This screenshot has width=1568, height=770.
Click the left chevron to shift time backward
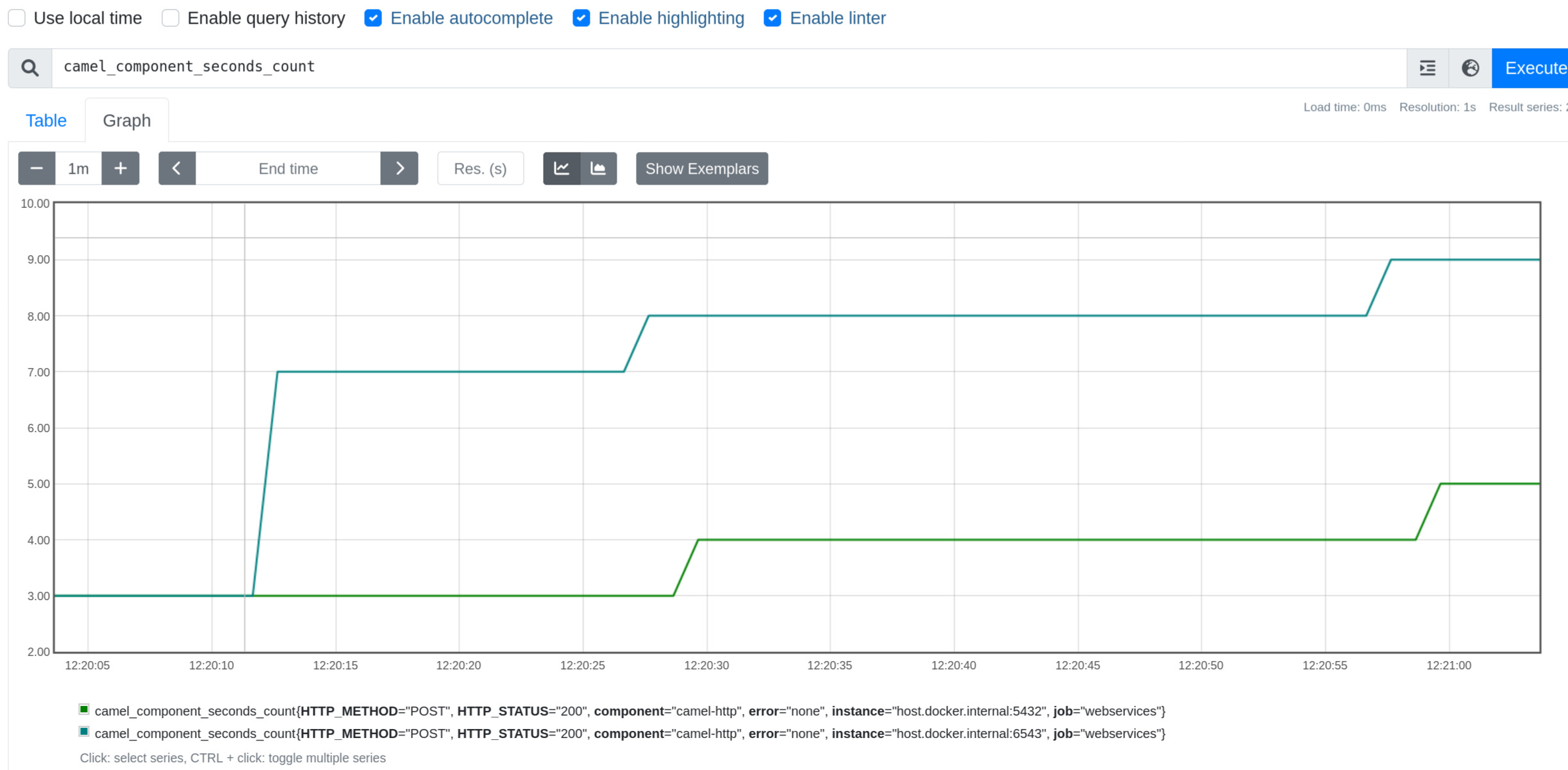pyautogui.click(x=177, y=168)
